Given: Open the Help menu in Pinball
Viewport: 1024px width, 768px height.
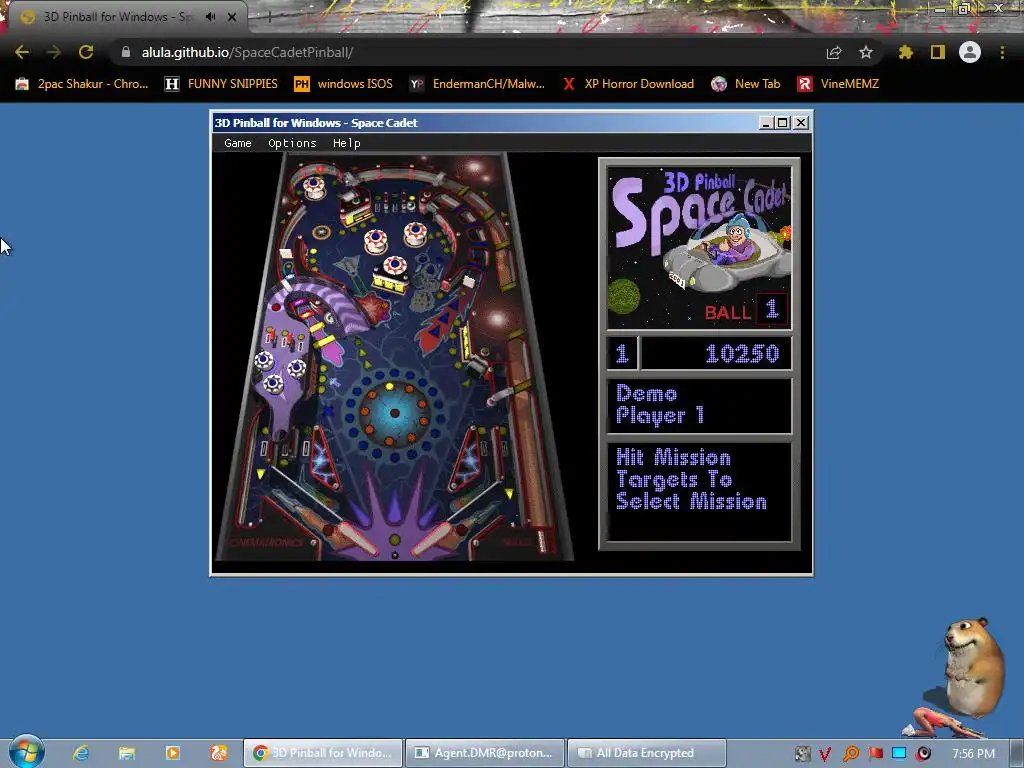Looking at the screenshot, I should click(346, 143).
